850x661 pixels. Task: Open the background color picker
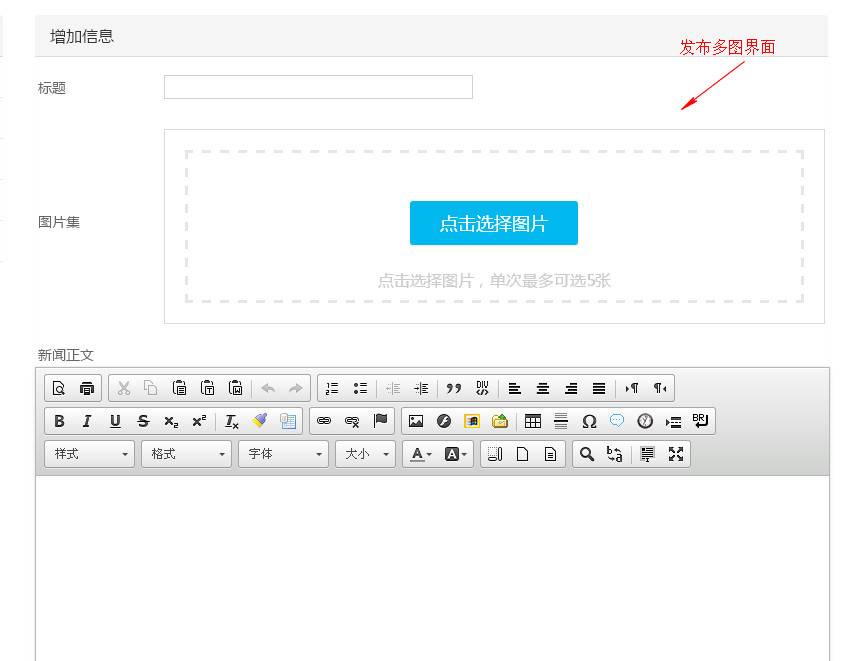[455, 454]
